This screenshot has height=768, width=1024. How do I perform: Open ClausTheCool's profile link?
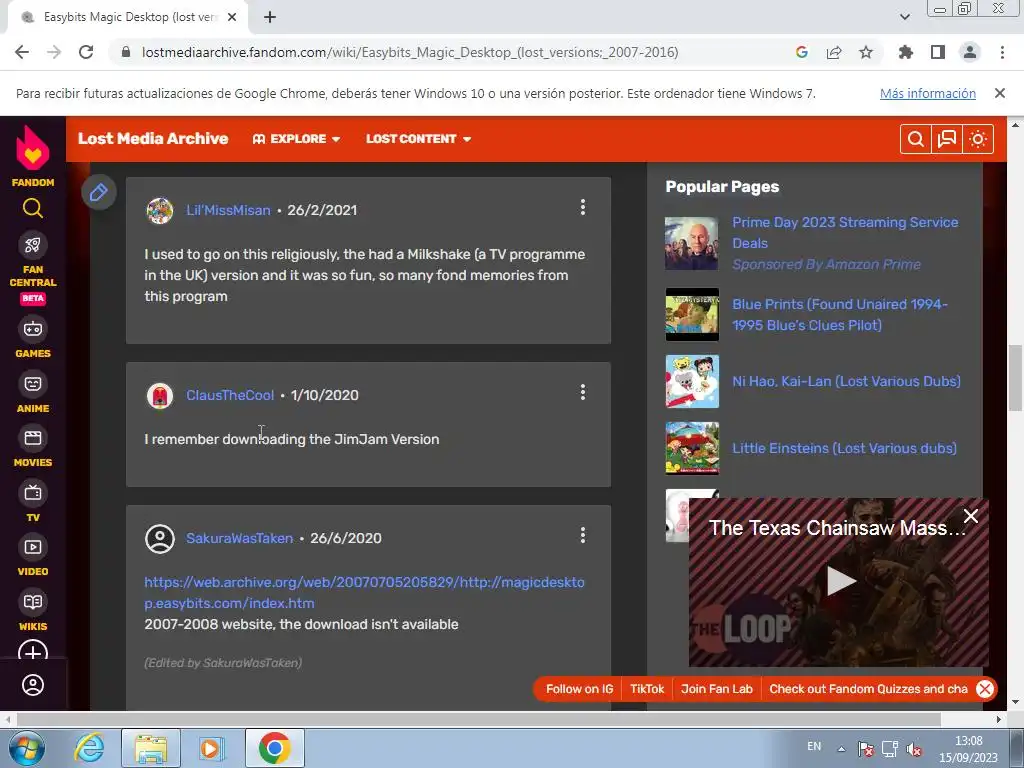click(x=230, y=395)
